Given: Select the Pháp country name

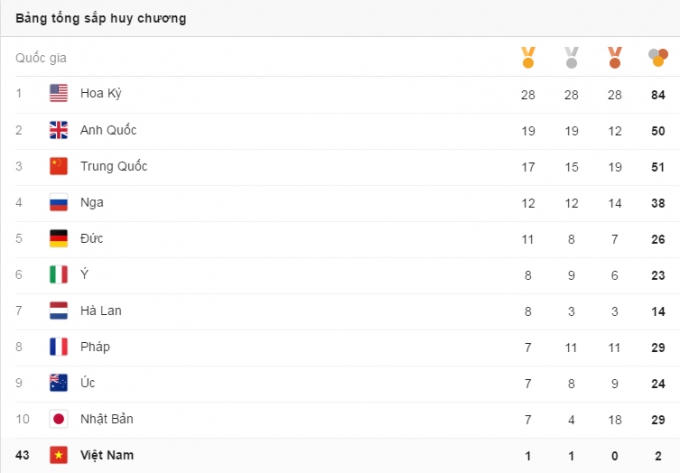Looking at the screenshot, I should pyautogui.click(x=95, y=347).
